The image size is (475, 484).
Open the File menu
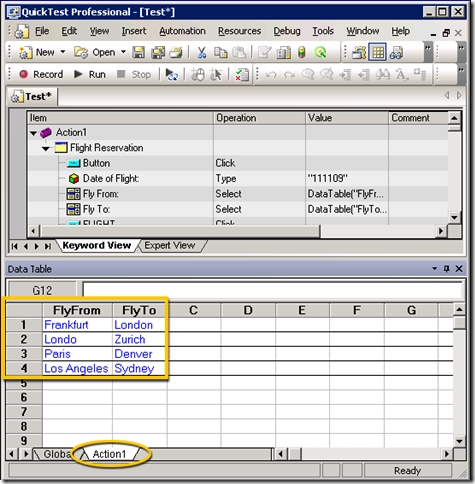[x=42, y=31]
